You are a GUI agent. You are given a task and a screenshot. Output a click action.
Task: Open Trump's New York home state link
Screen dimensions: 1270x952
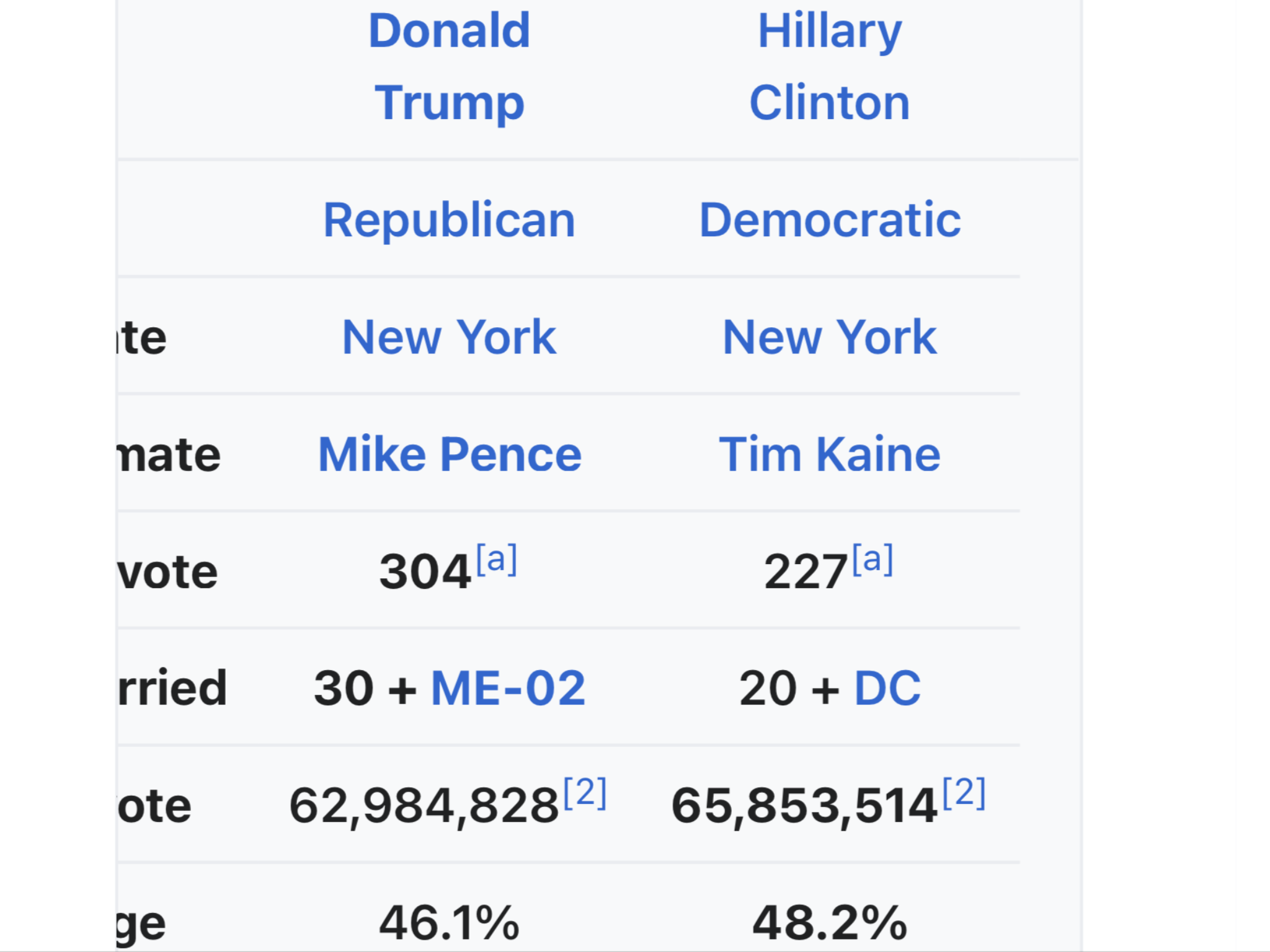[x=450, y=337]
